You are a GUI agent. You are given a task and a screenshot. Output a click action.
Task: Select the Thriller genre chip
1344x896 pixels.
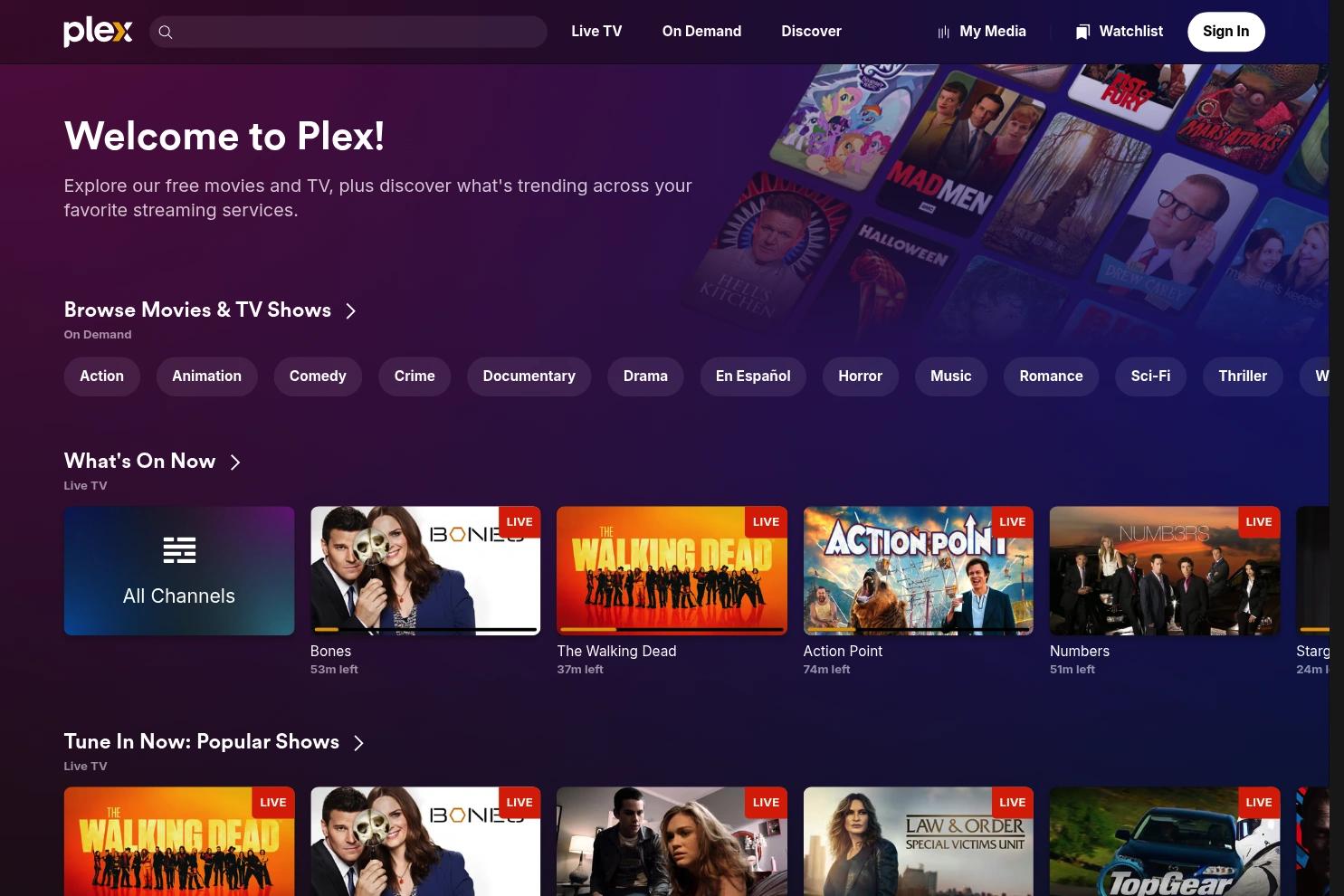pos(1243,377)
